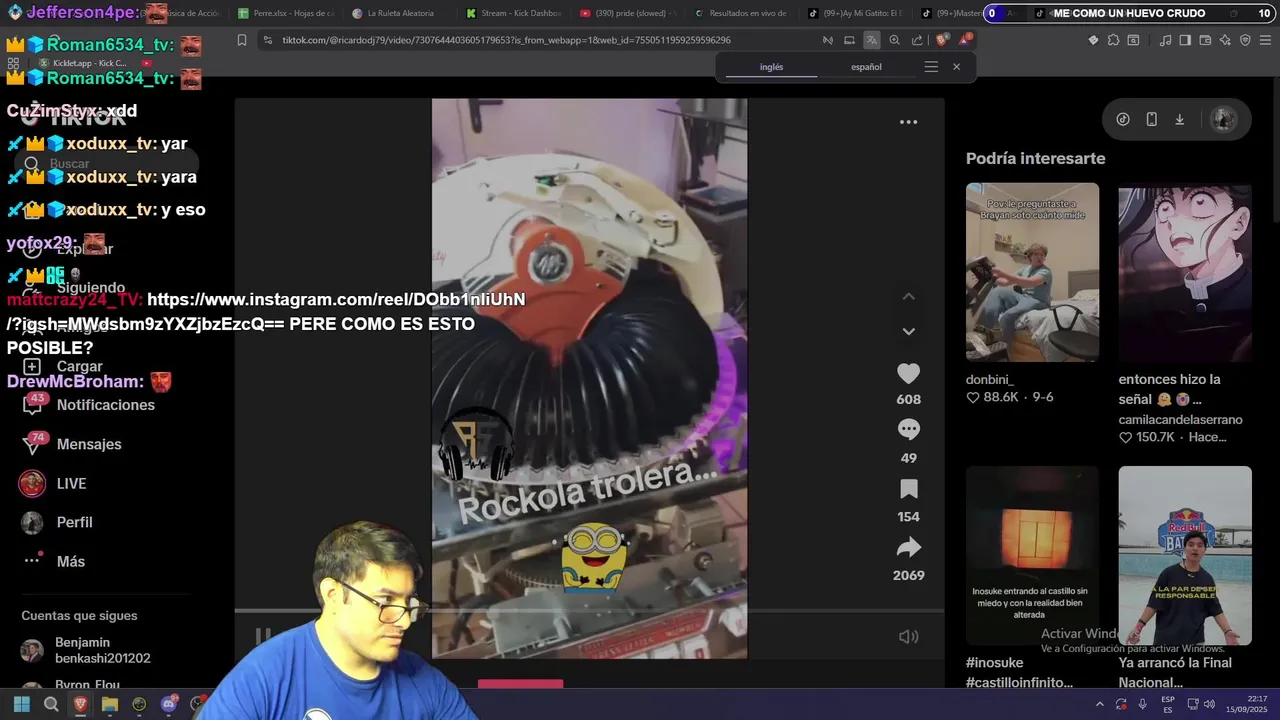Open the profile avatar in TikTok top-right
The height and width of the screenshot is (720, 1280).
click(1223, 119)
